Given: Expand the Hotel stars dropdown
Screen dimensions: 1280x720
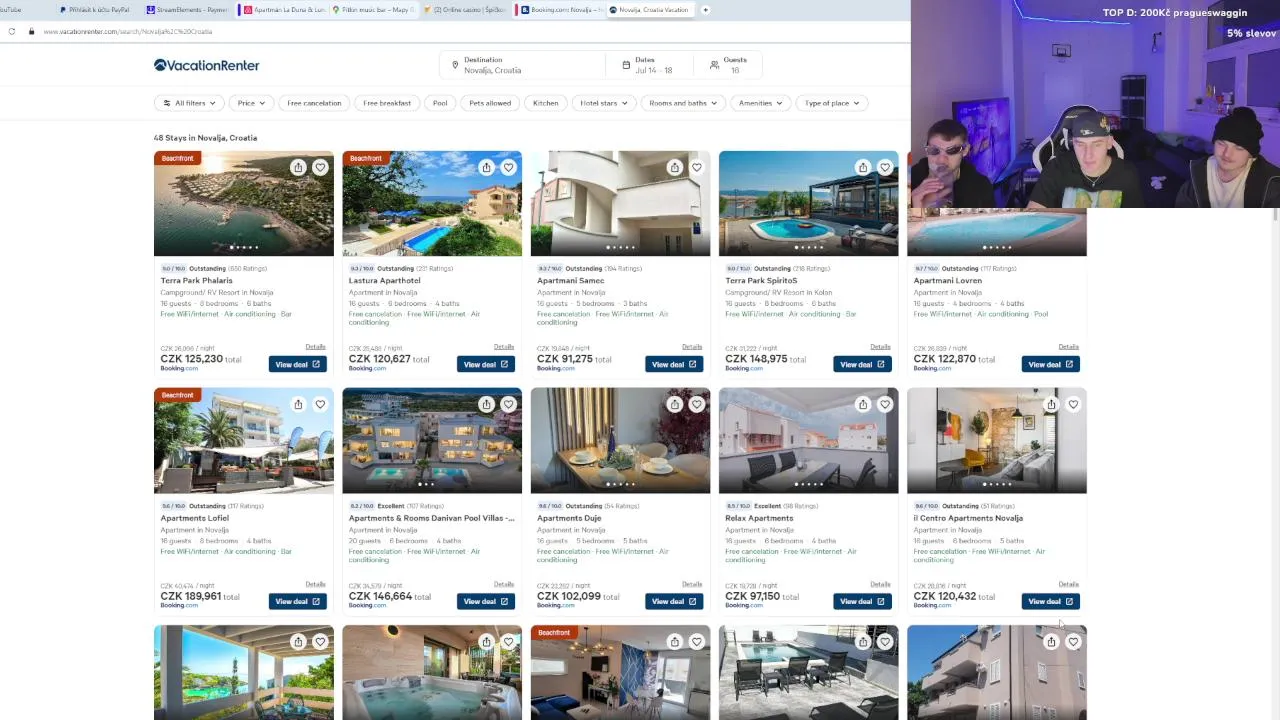Looking at the screenshot, I should point(604,103).
